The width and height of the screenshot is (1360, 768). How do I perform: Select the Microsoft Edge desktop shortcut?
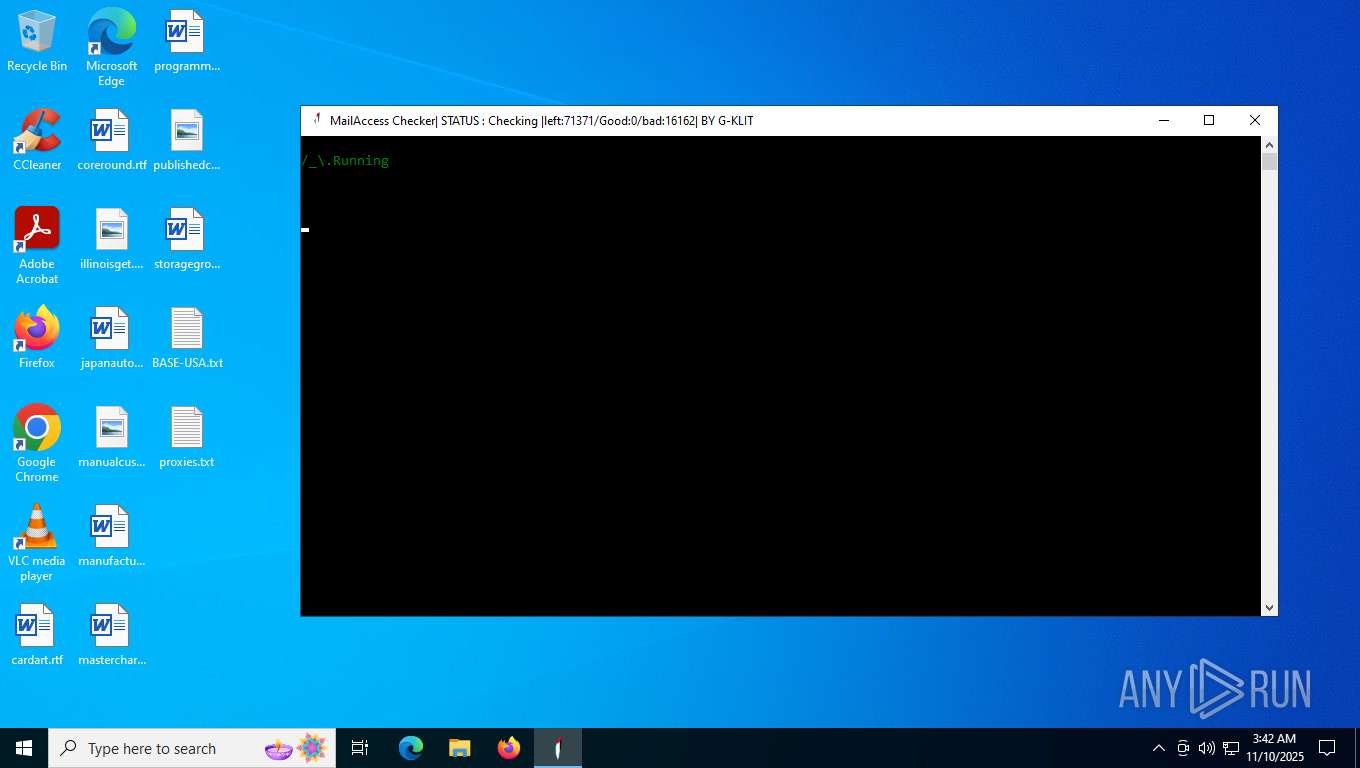coord(111,47)
